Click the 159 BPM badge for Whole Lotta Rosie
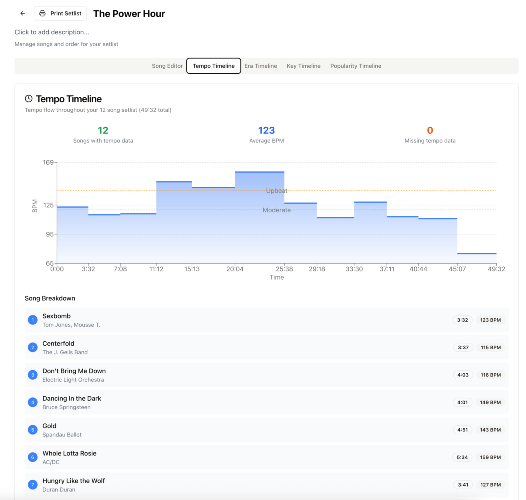Image resolution: width=526 pixels, height=500 pixels. coord(490,457)
